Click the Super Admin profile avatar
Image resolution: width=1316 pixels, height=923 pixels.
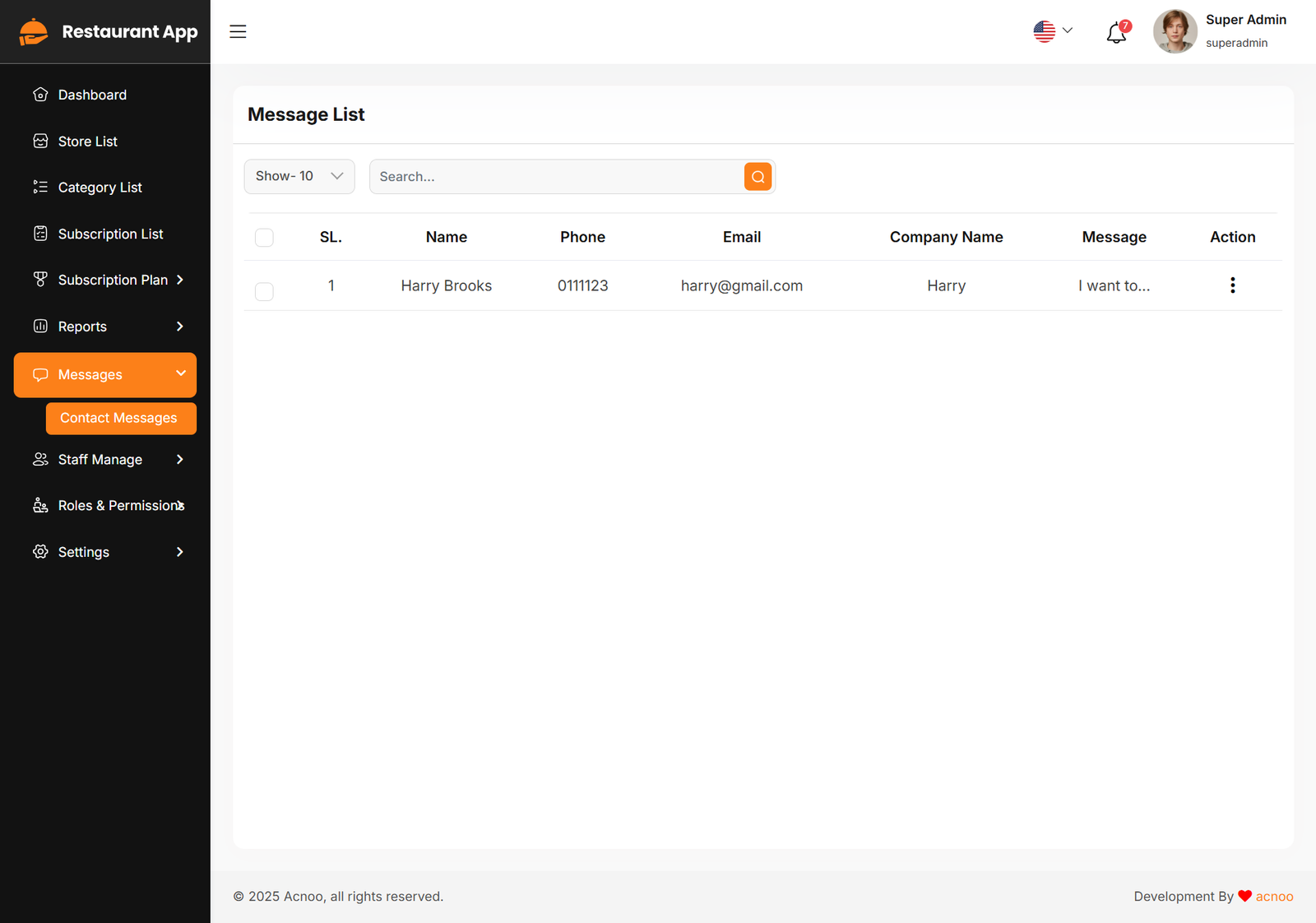pos(1175,31)
